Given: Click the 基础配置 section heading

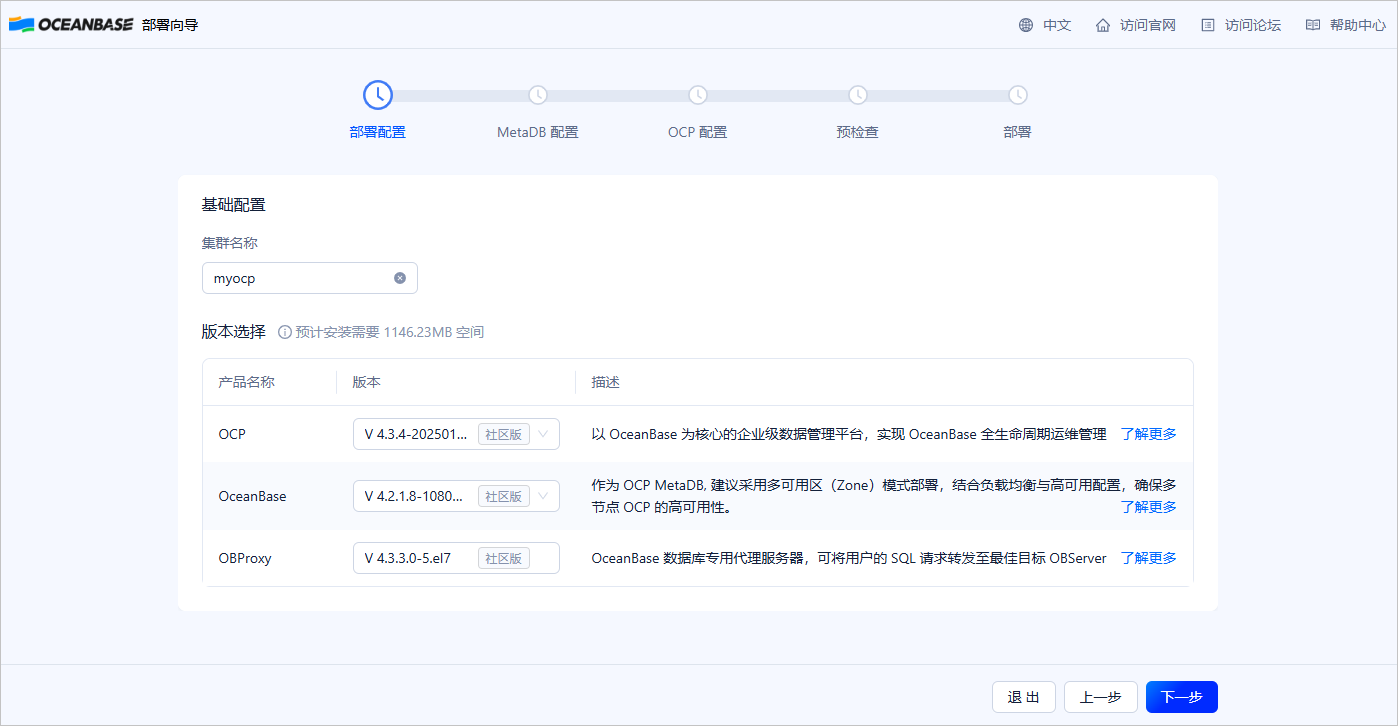Looking at the screenshot, I should 234,205.
